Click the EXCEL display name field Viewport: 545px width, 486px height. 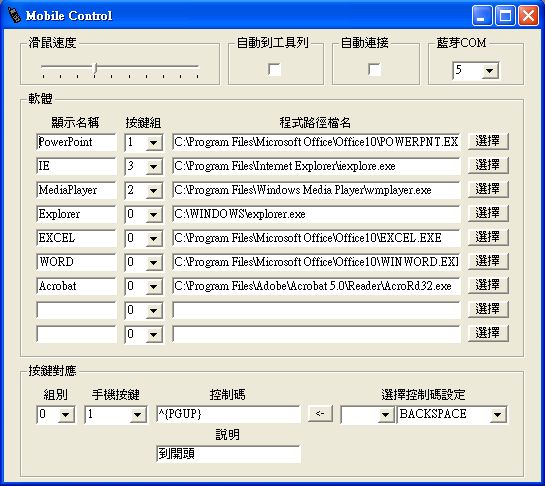[x=76, y=238]
